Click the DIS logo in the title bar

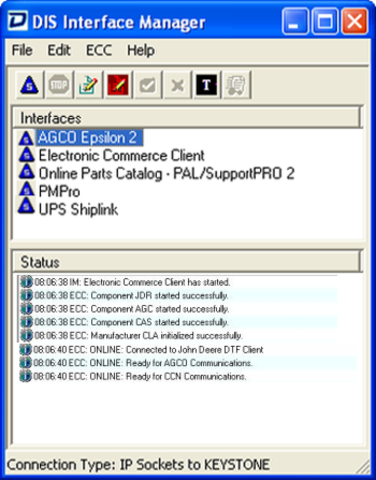(17, 22)
